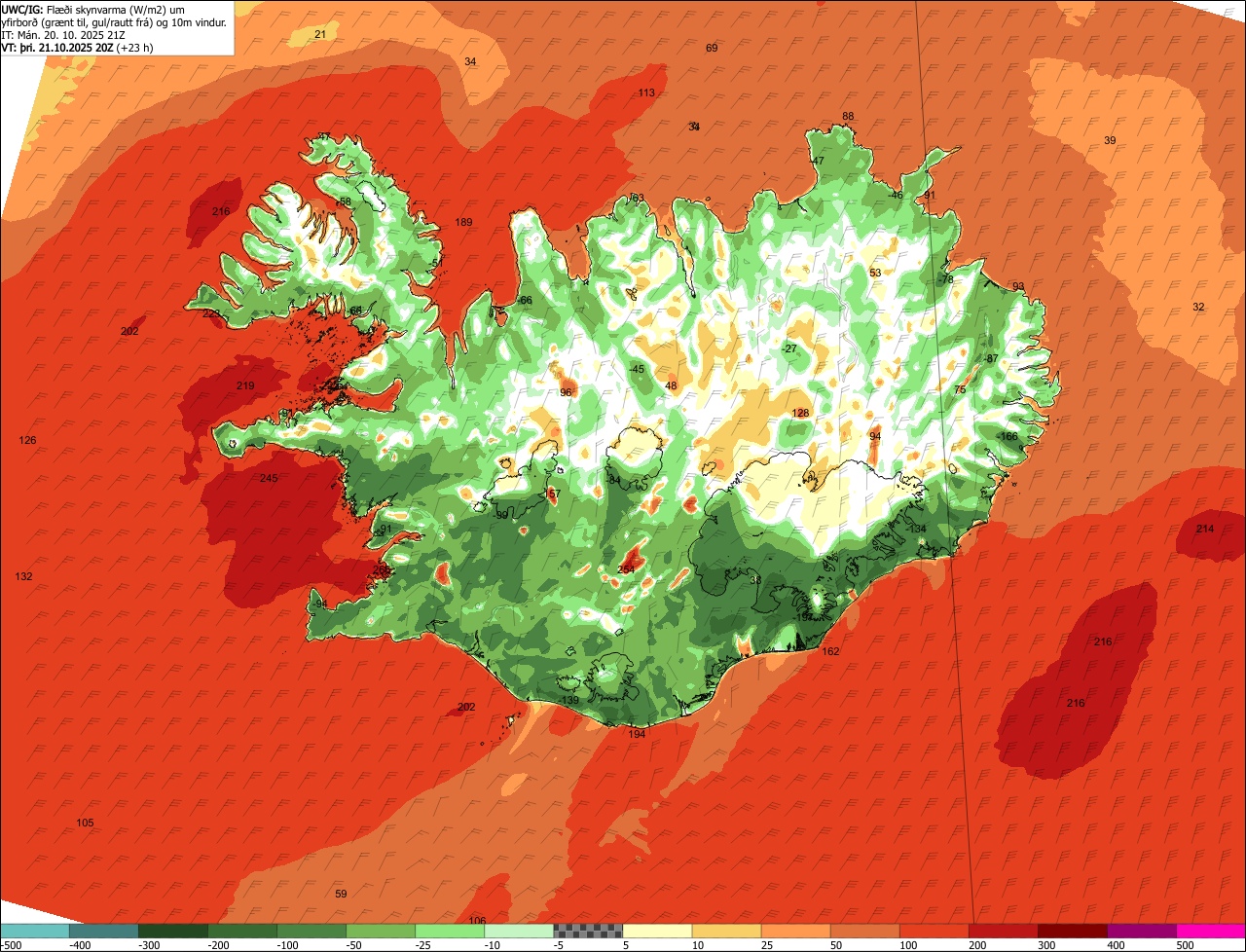The height and width of the screenshot is (952, 1246).
Task: Click the map value '-45' in the northwest interior
Action: pos(637,370)
